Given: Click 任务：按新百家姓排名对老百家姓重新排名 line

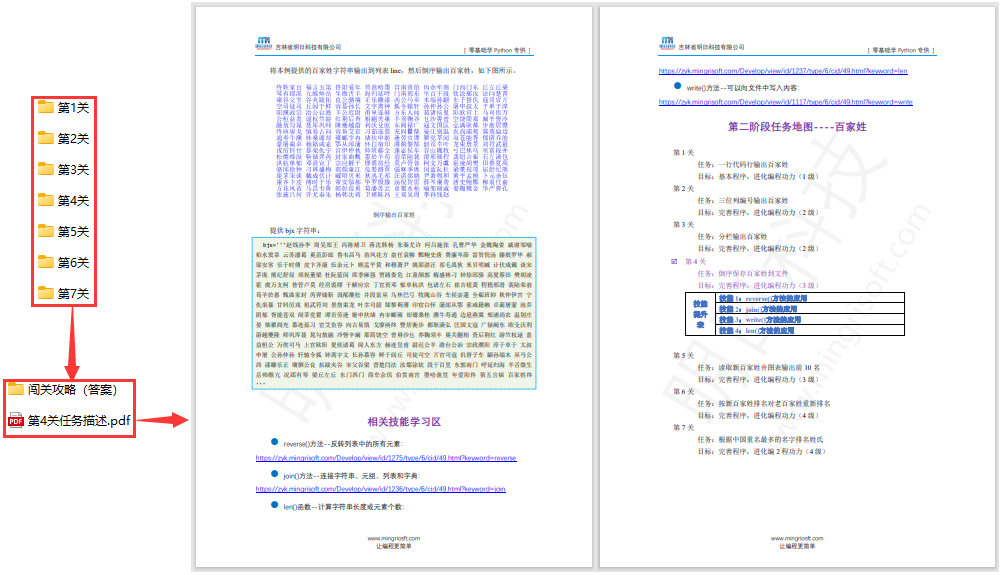Looking at the screenshot, I should (764, 404).
